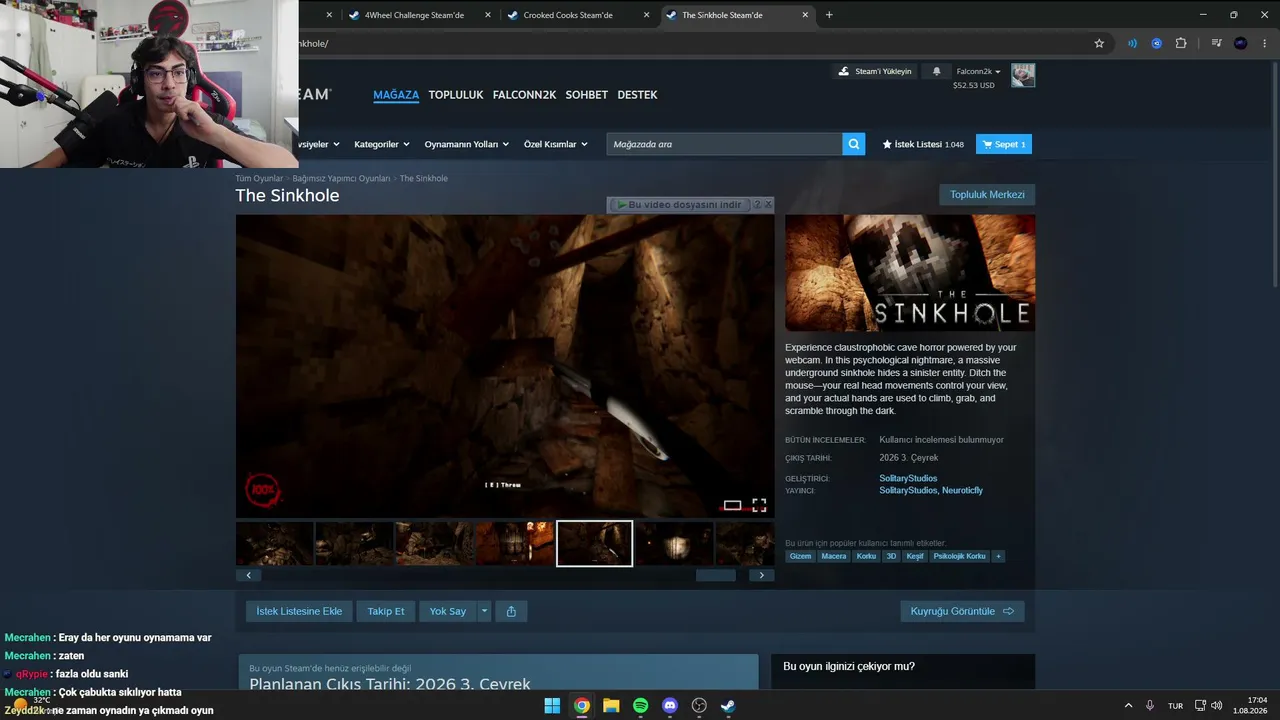
Task: Open the FALCONN2K profile menu
Action: (x=524, y=95)
